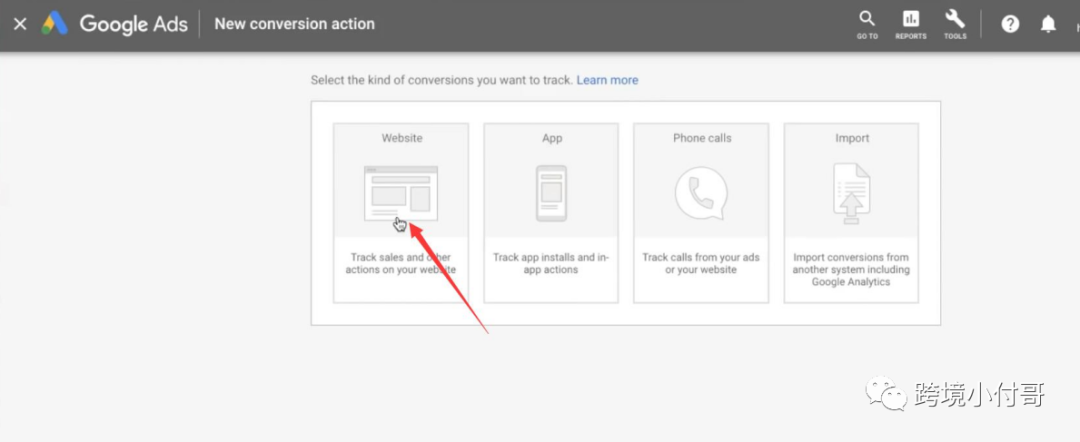Viewport: 1080px width, 442px height.
Task: Select the App phone icon
Action: [x=551, y=193]
